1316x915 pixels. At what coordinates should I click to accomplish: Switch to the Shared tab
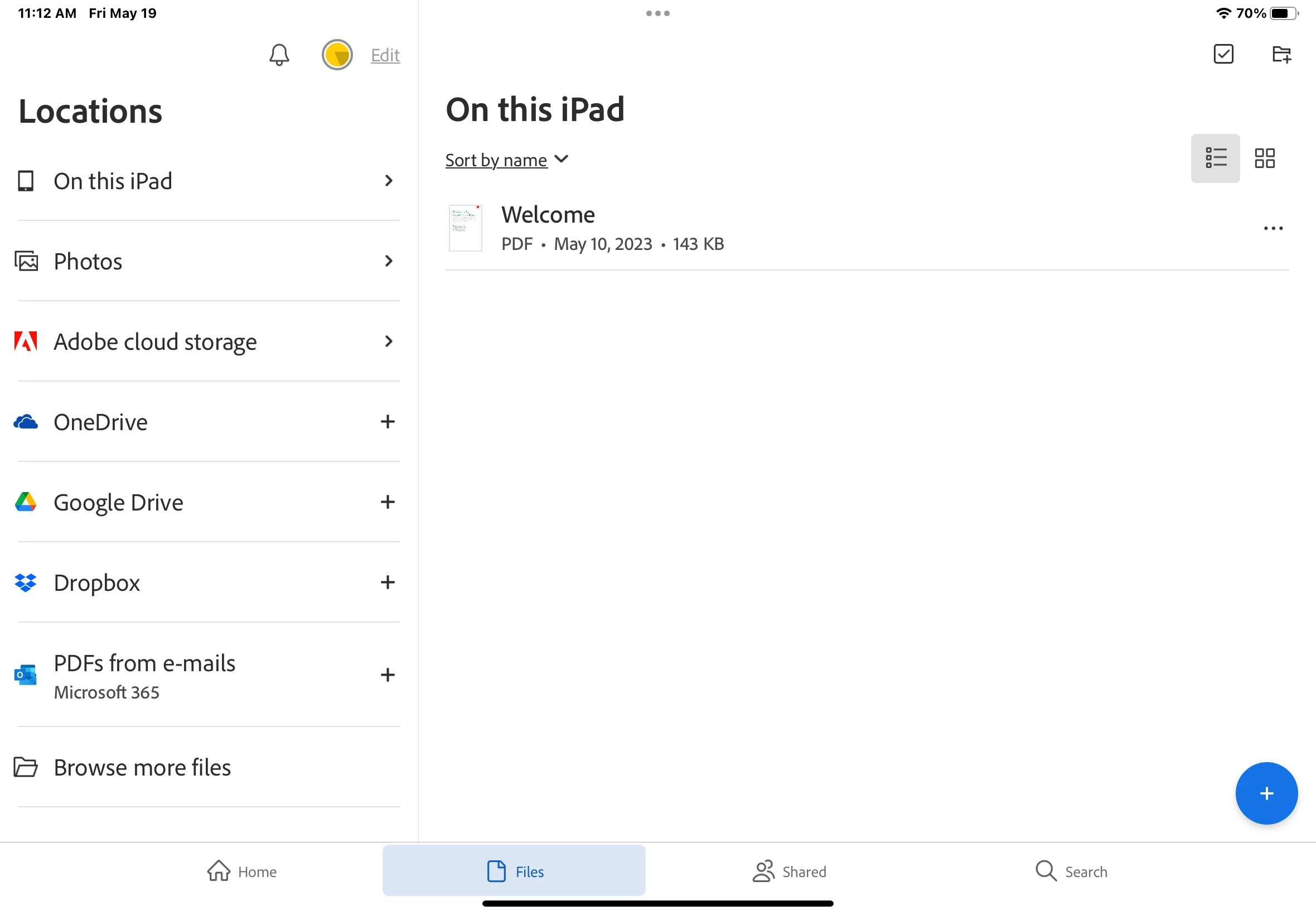(x=789, y=871)
